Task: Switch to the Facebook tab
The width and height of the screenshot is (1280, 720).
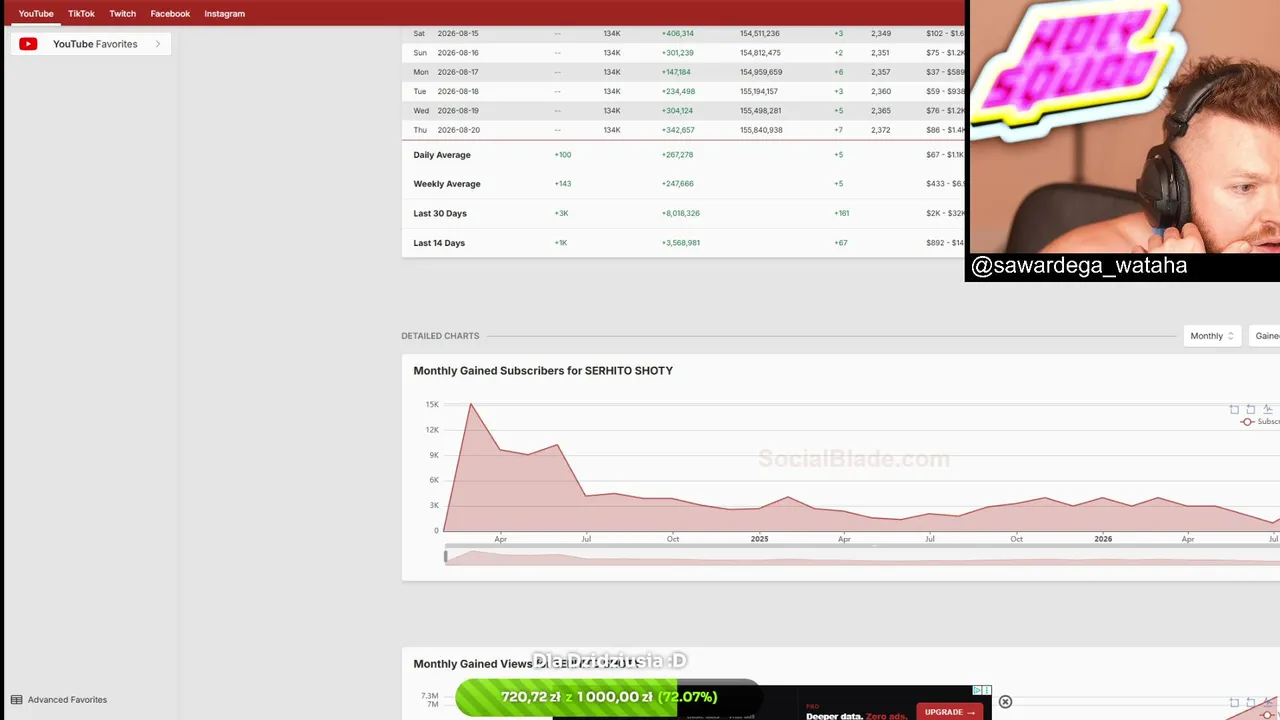Action: coord(170,14)
